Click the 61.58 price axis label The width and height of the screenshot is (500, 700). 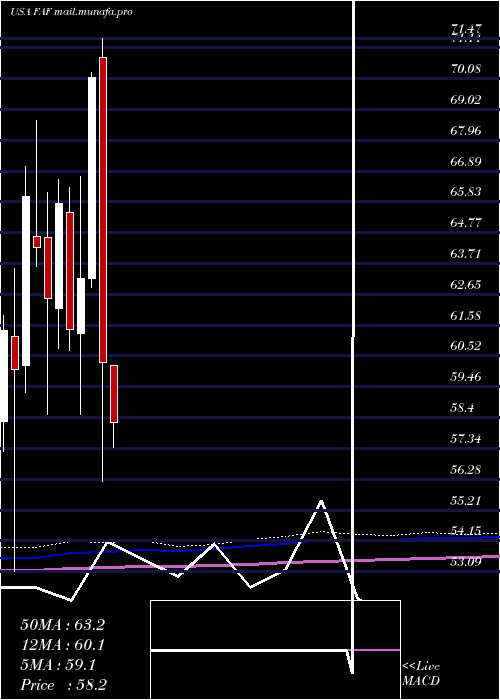[466, 316]
